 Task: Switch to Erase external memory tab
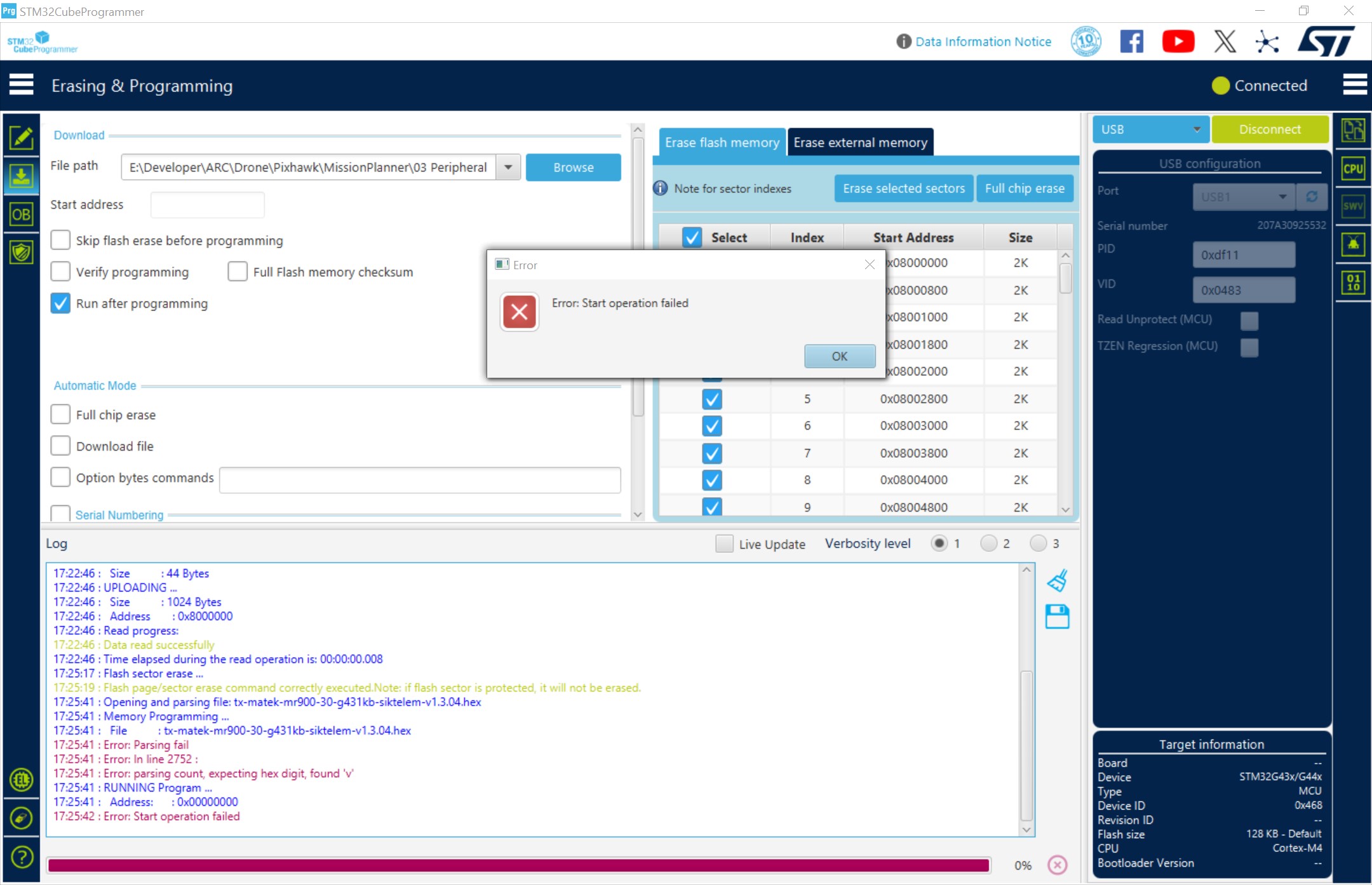click(x=860, y=142)
